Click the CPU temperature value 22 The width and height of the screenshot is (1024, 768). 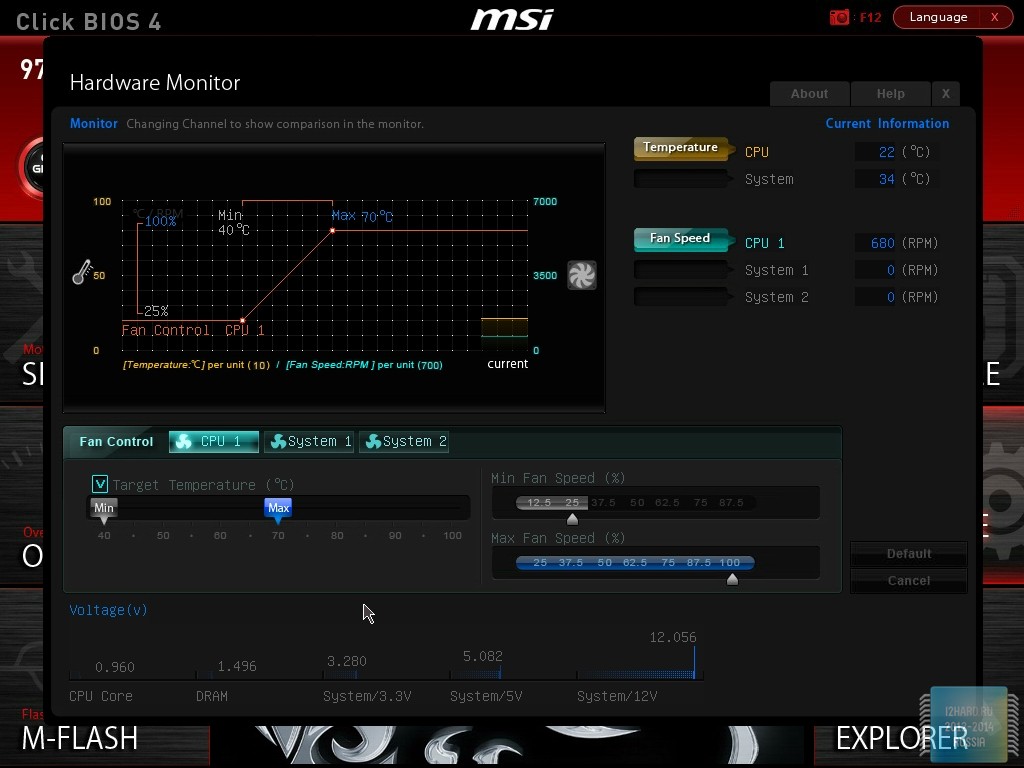click(x=886, y=152)
